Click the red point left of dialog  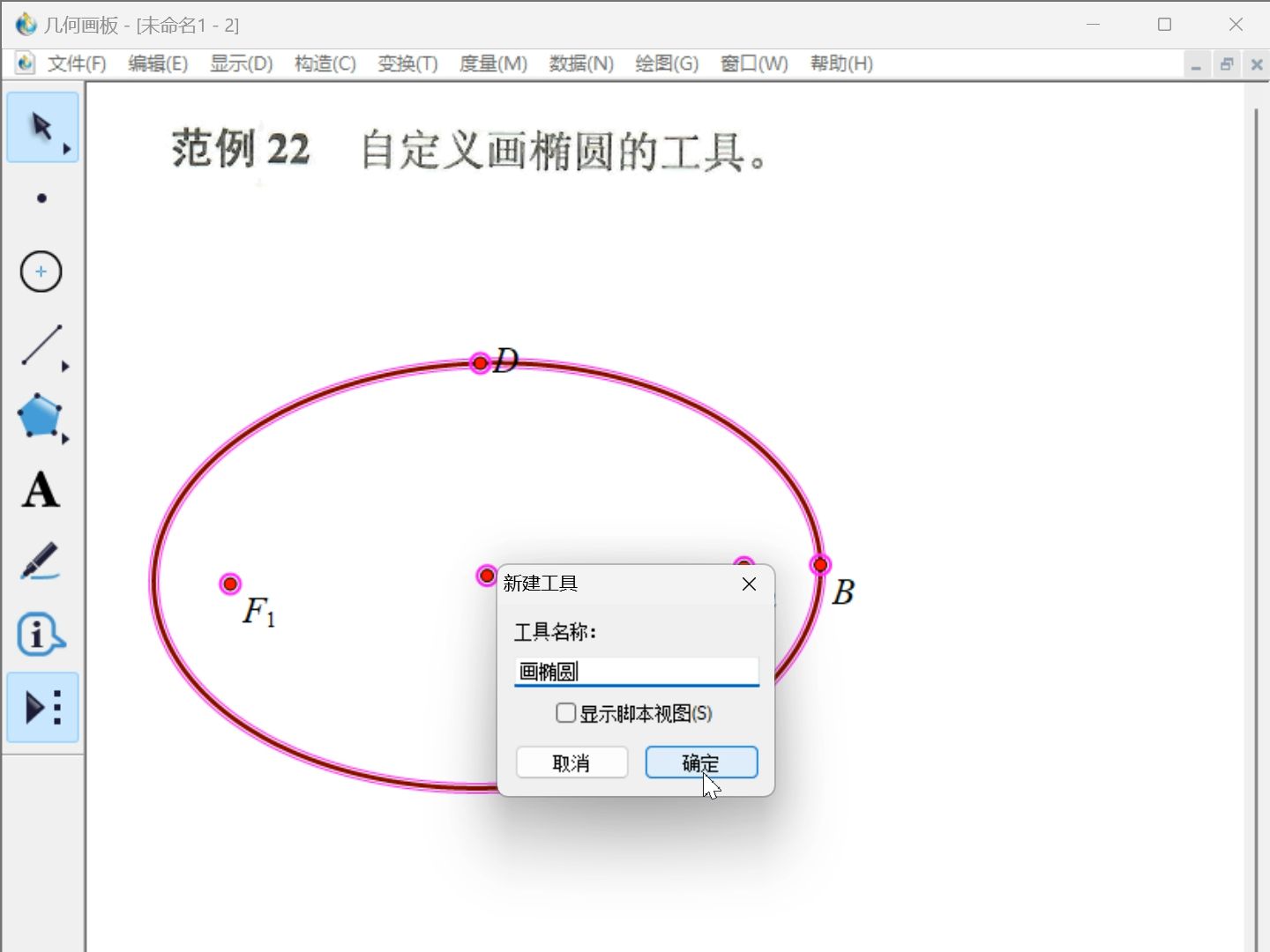tap(487, 576)
